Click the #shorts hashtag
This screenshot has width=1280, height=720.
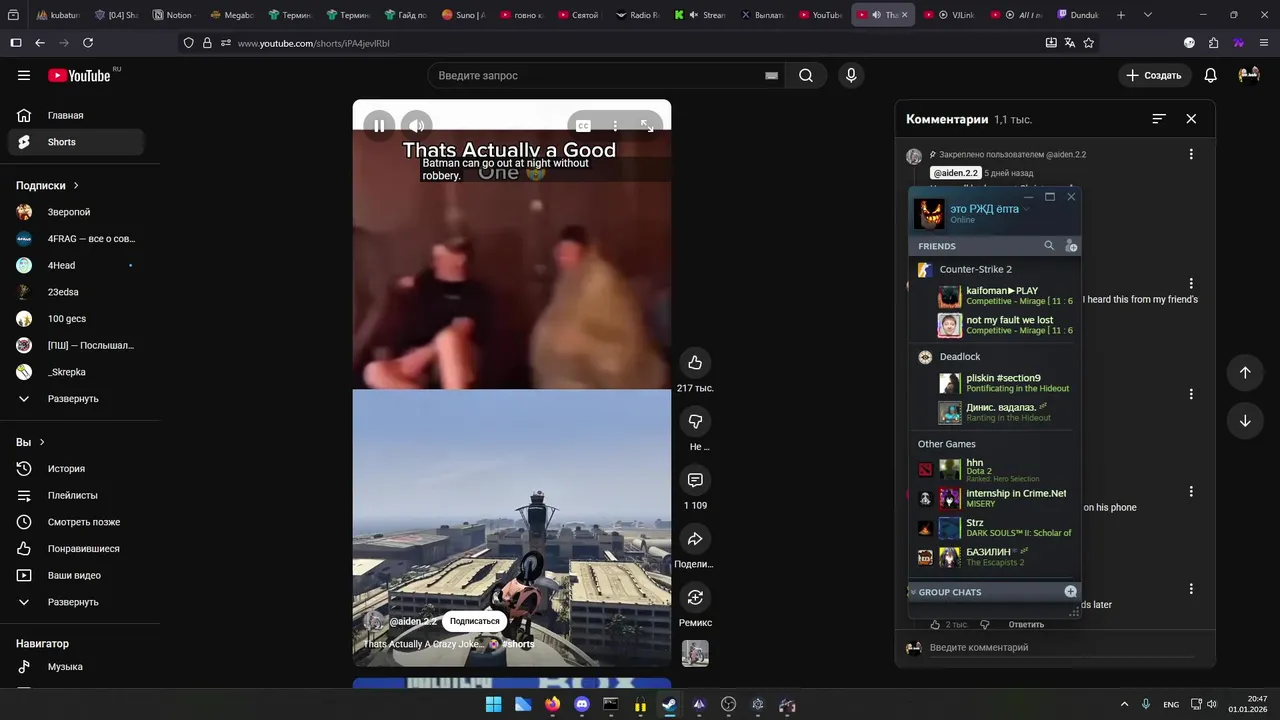point(518,644)
